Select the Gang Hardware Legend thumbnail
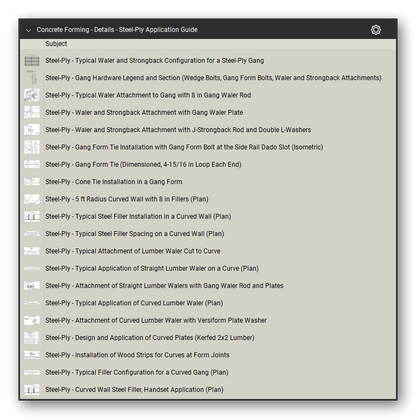This screenshot has height=419, width=416. [x=32, y=78]
